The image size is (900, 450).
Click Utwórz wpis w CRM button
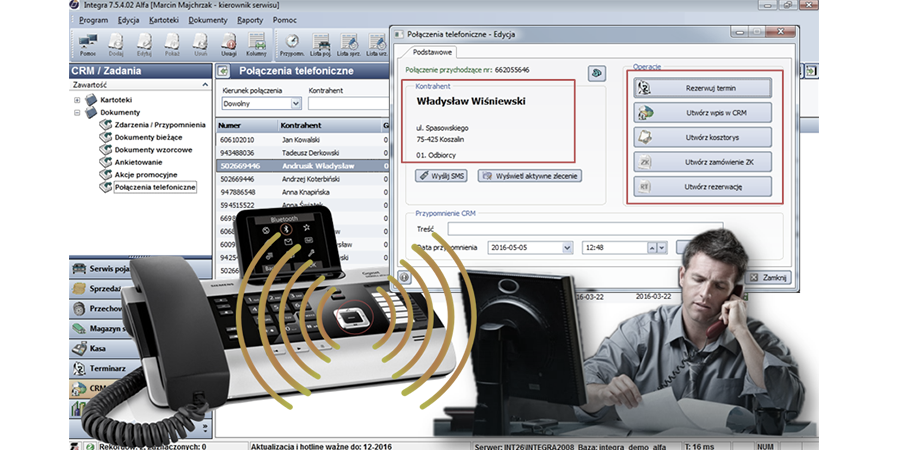703,113
